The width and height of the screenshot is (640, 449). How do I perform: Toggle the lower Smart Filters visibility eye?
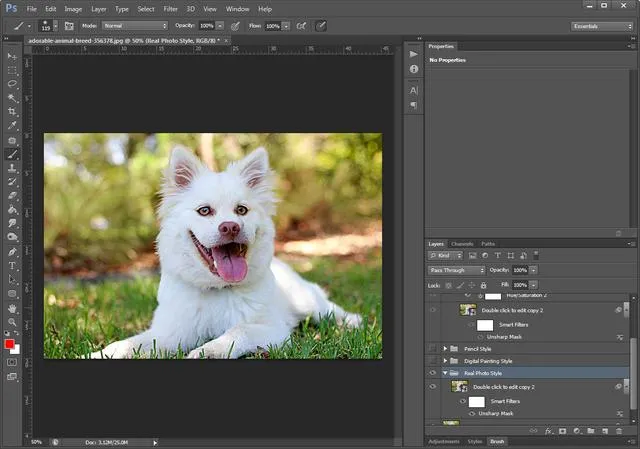[x=463, y=401]
